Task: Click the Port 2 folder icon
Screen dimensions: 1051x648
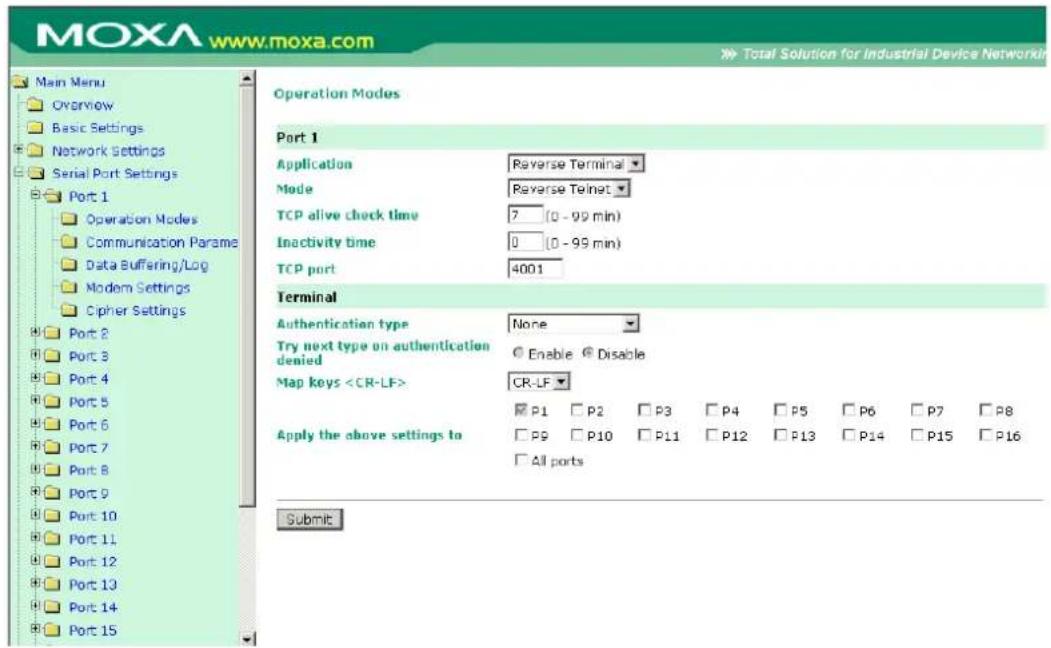Action: pos(52,334)
